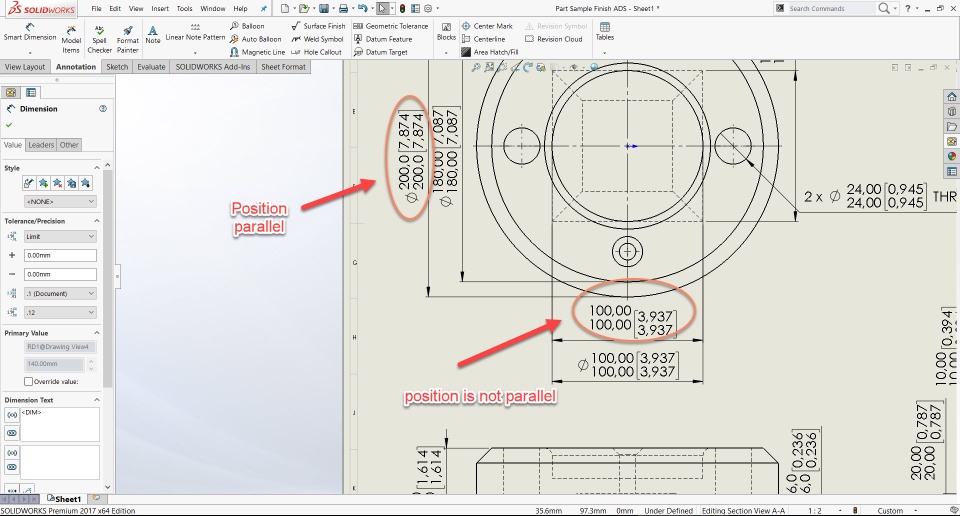Collapse the Tolerance/Precision section

[x=97, y=221]
